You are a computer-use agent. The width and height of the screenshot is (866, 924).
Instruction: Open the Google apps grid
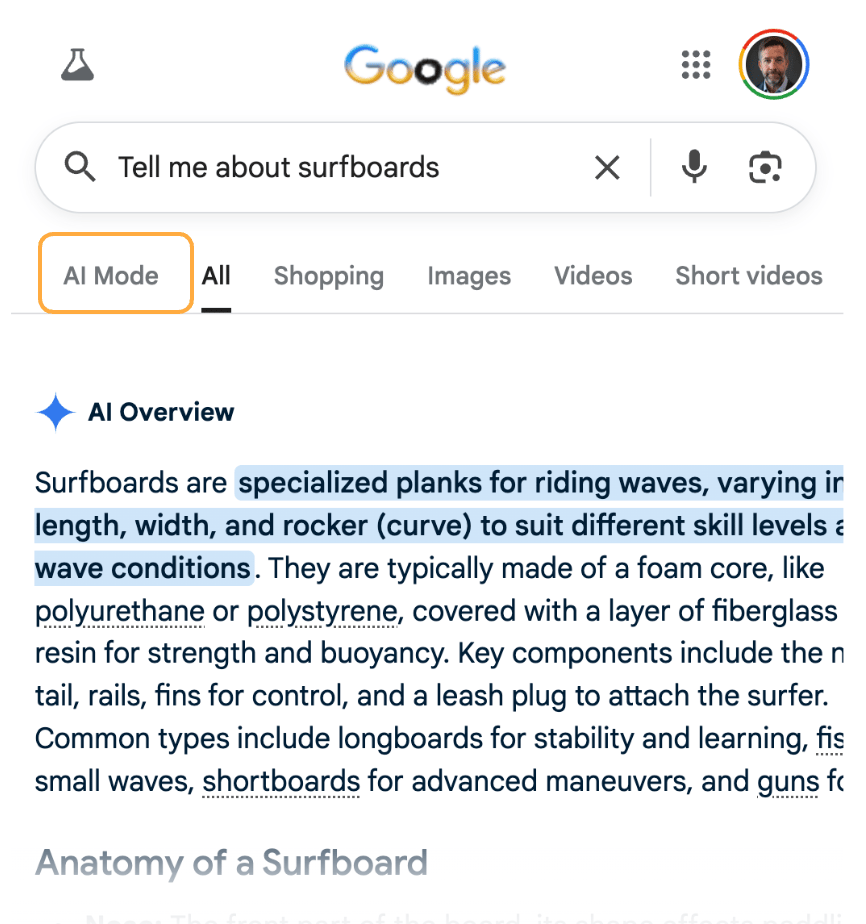pos(695,65)
